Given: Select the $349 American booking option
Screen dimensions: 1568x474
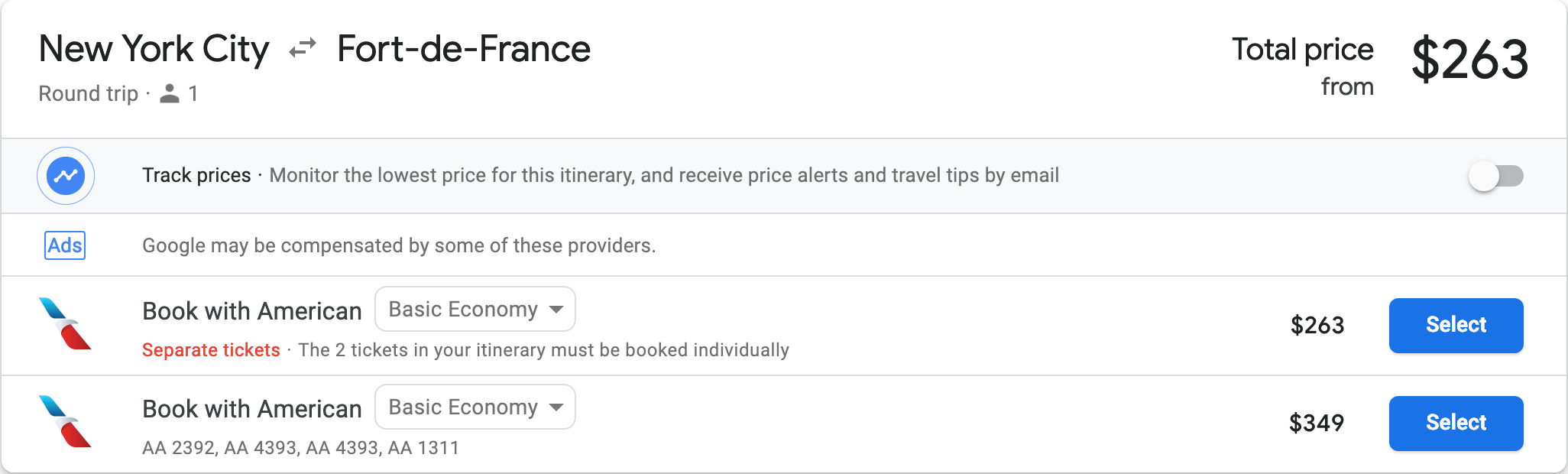Looking at the screenshot, I should [1456, 424].
